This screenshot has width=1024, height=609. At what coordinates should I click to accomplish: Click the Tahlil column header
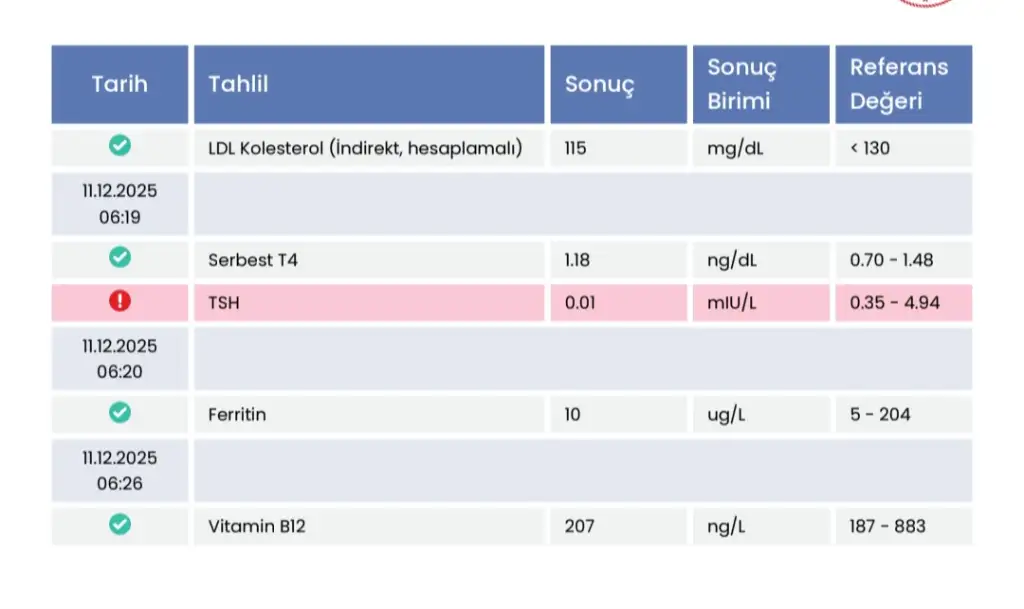pyautogui.click(x=238, y=84)
